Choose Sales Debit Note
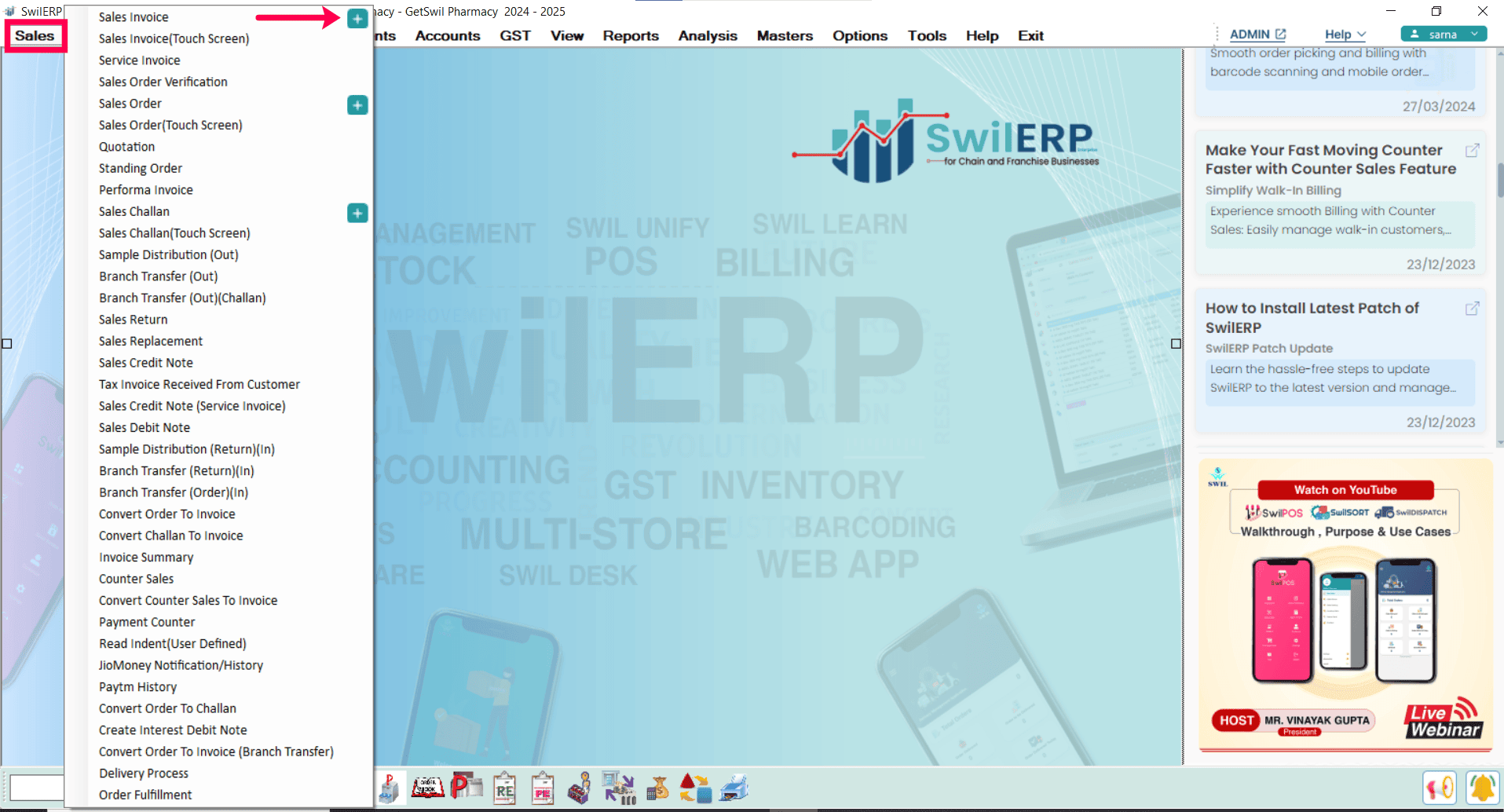The width and height of the screenshot is (1504, 812). (x=144, y=427)
